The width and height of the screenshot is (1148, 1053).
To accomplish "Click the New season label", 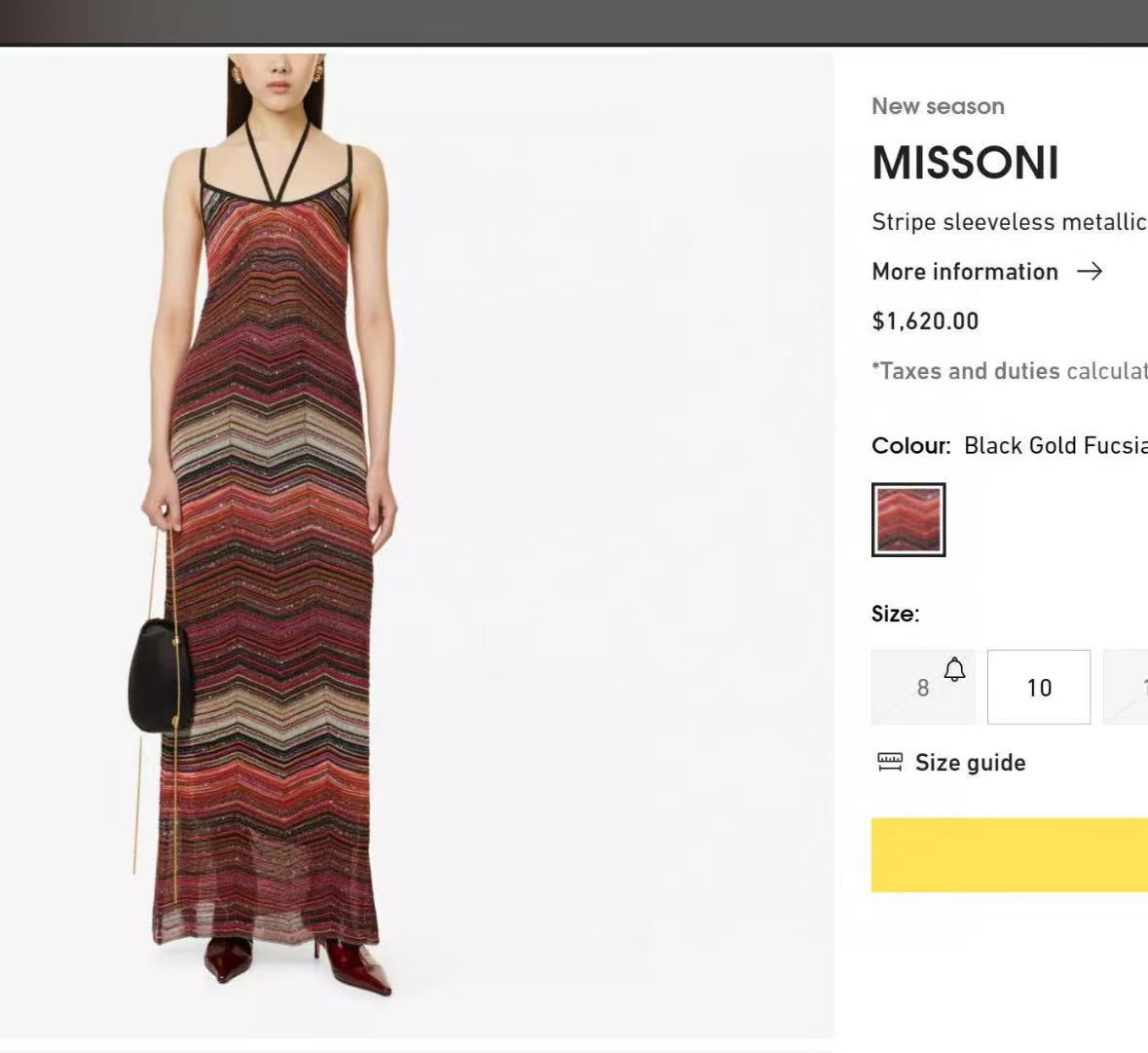I will pos(938,106).
